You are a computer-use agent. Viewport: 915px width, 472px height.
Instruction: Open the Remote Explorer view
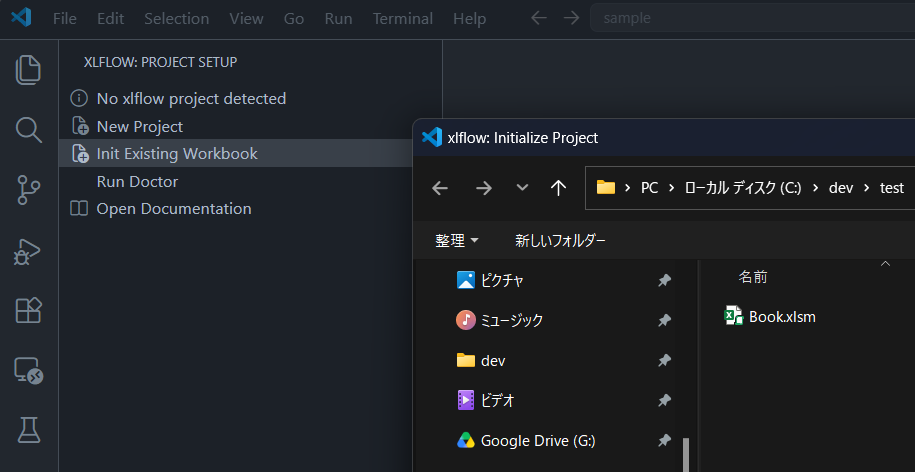click(29, 370)
